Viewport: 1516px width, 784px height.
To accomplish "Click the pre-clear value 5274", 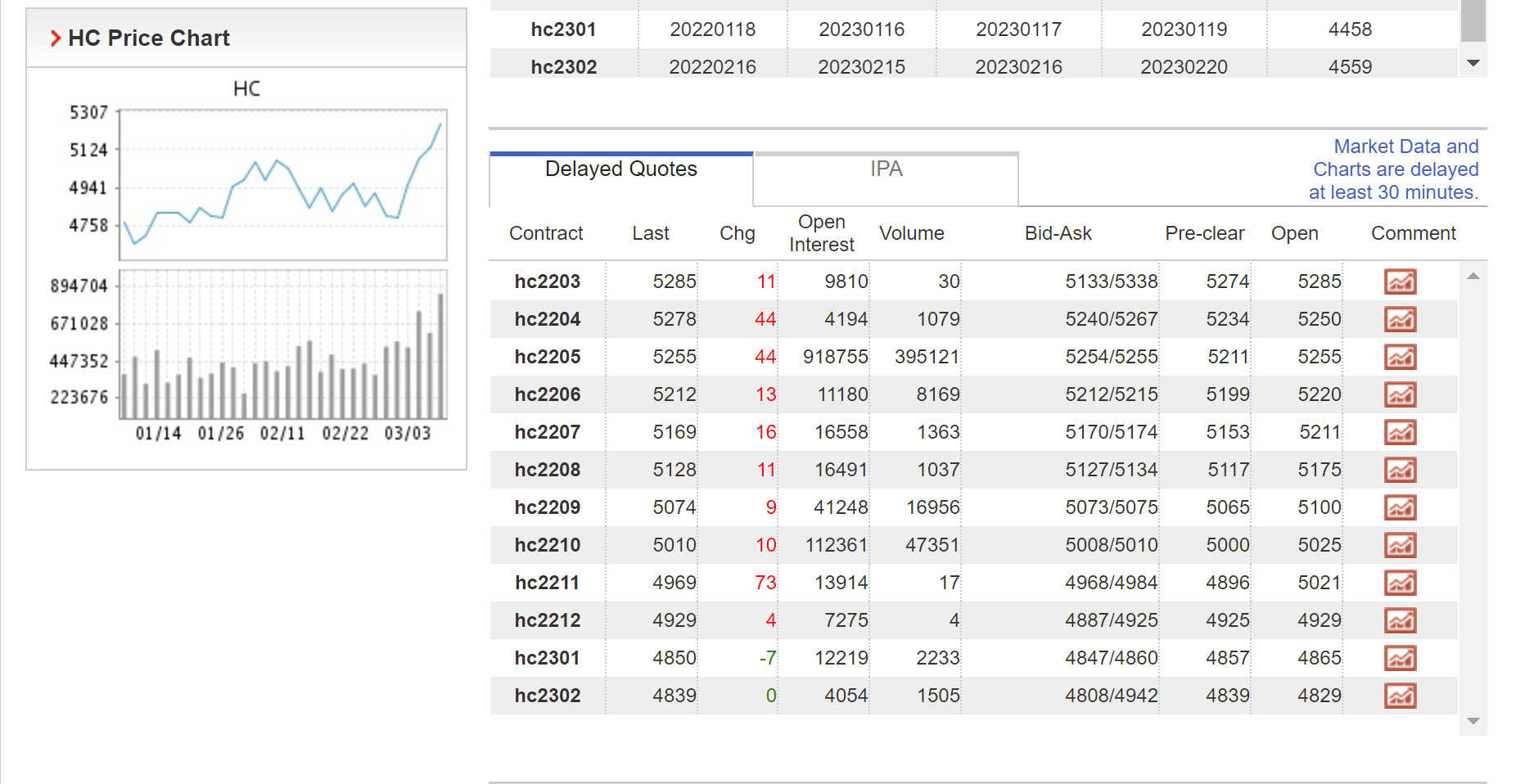I will (x=1228, y=282).
